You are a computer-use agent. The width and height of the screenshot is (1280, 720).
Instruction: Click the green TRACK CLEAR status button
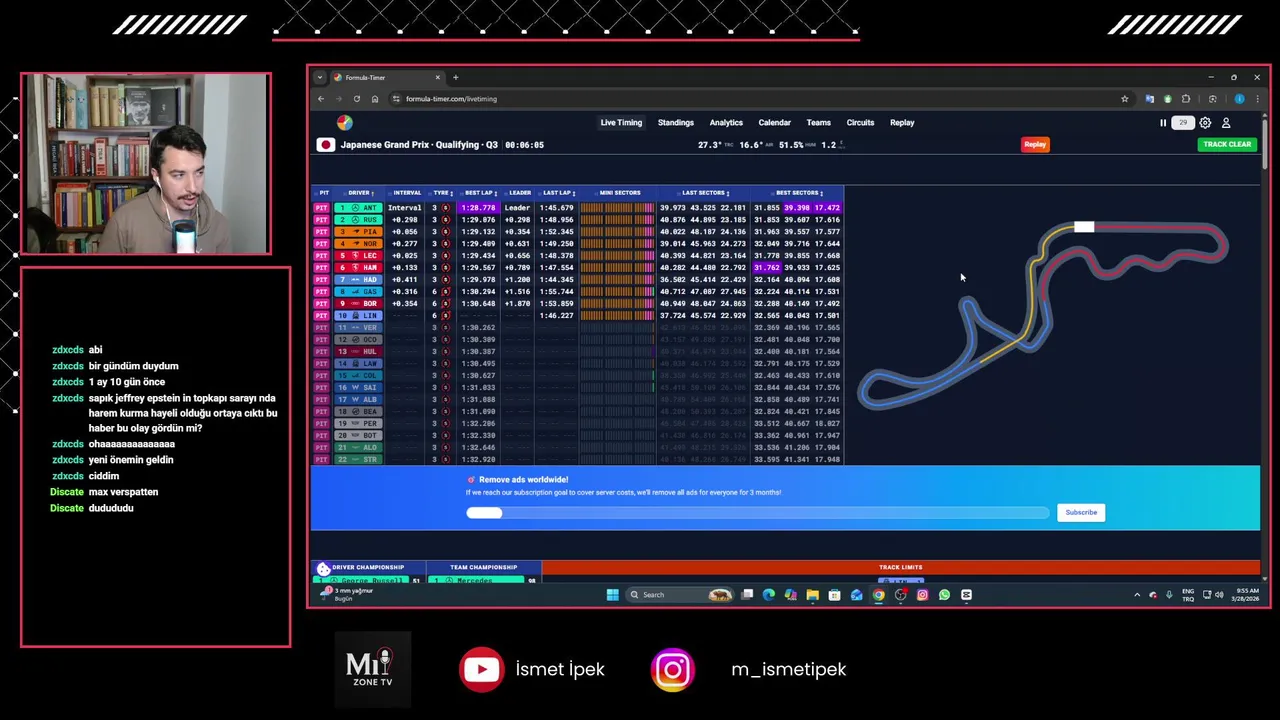click(x=1227, y=145)
